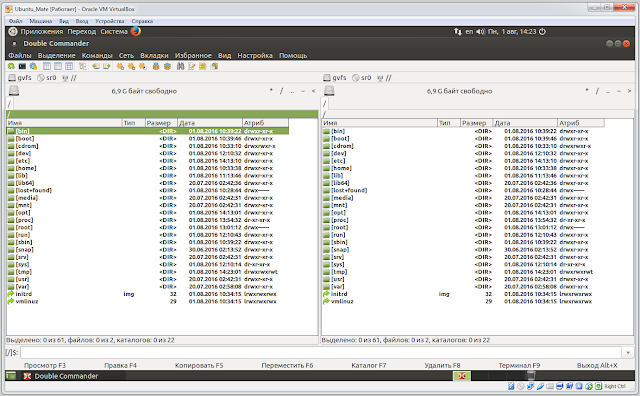Viewport: 640px width, 396px height.
Task: Open the Настройка menu
Action: tap(255, 55)
